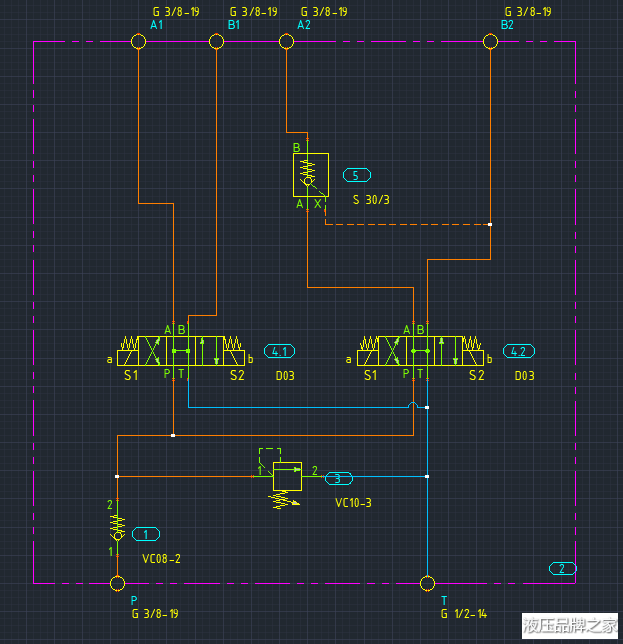Select the S 30/3 pilot check valve symbol
The image size is (623, 644).
tap(310, 175)
